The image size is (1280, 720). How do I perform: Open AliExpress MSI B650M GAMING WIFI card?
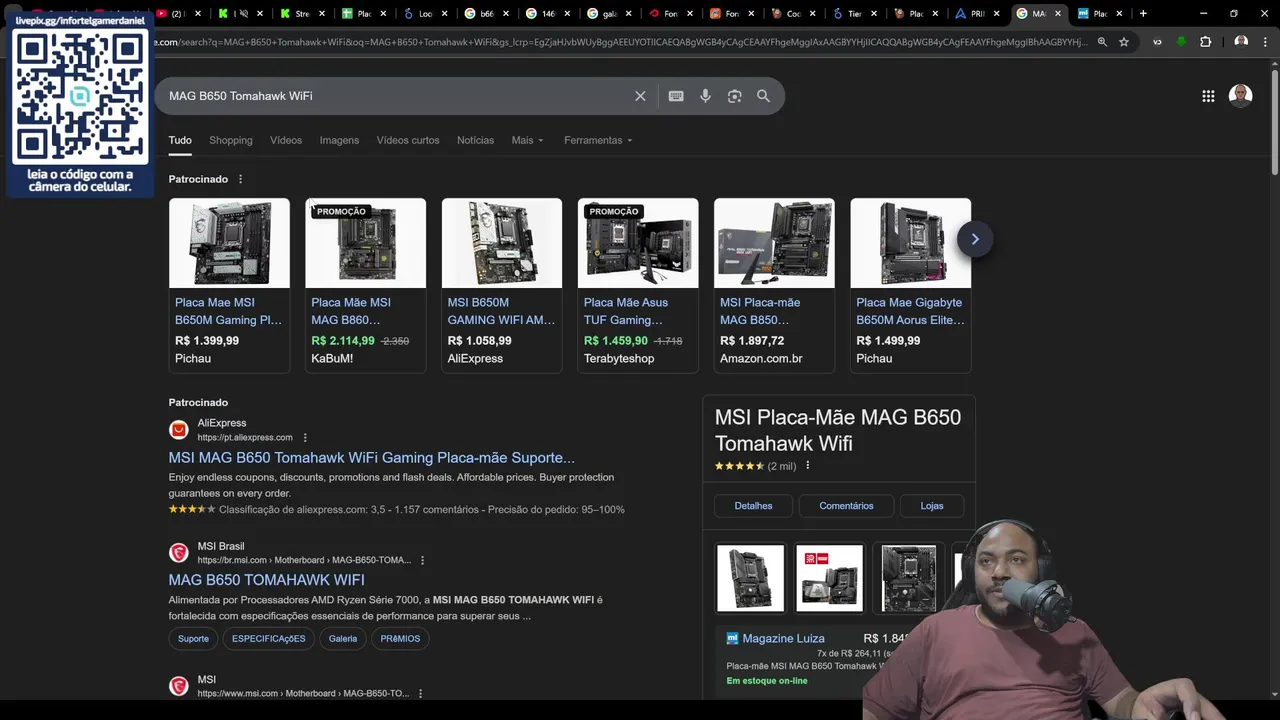[x=501, y=285]
